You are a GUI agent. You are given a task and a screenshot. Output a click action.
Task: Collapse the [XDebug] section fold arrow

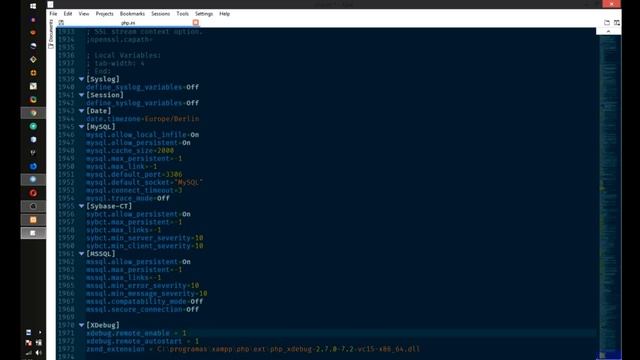(x=81, y=325)
